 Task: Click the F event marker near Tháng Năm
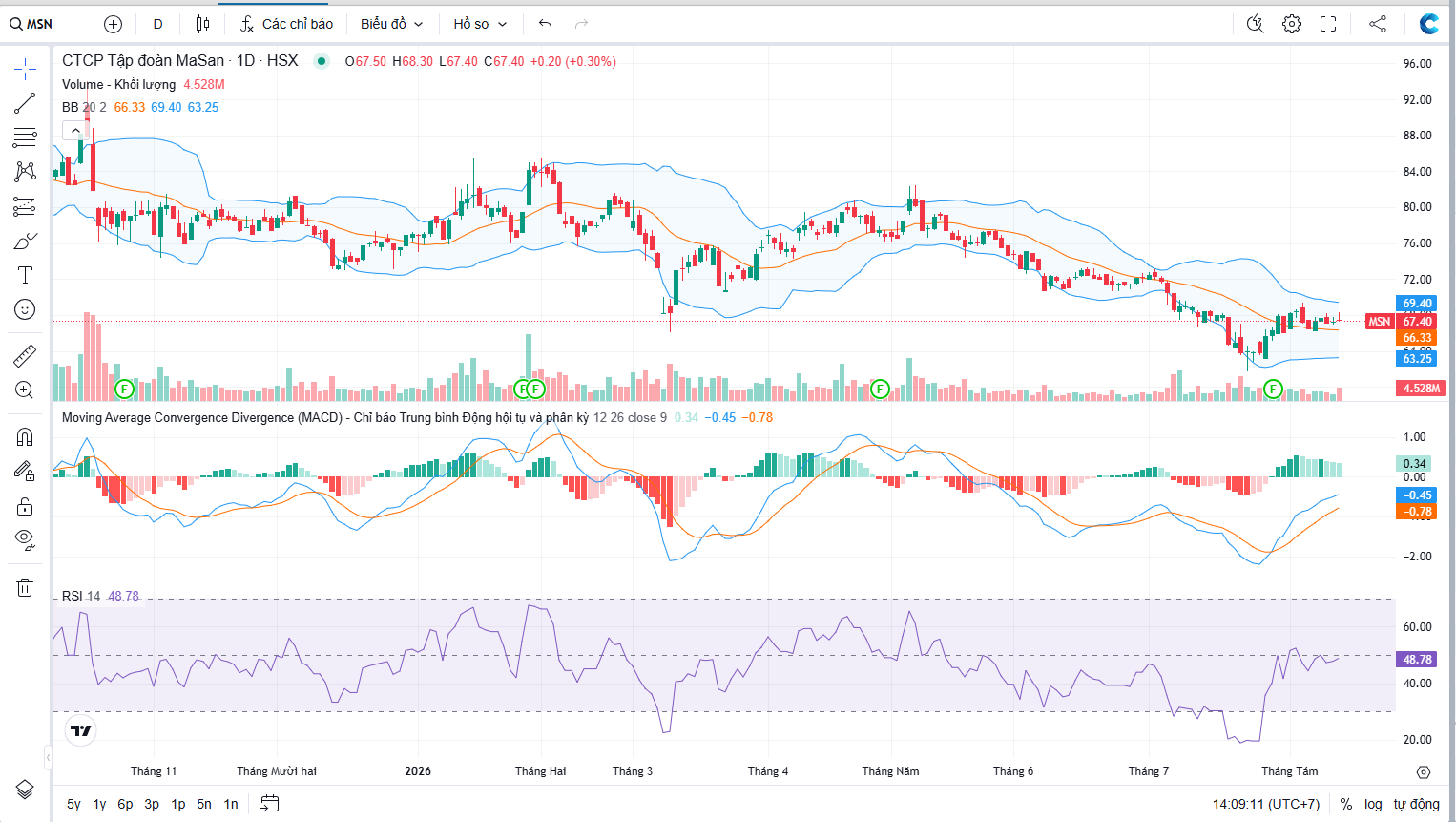tap(880, 389)
